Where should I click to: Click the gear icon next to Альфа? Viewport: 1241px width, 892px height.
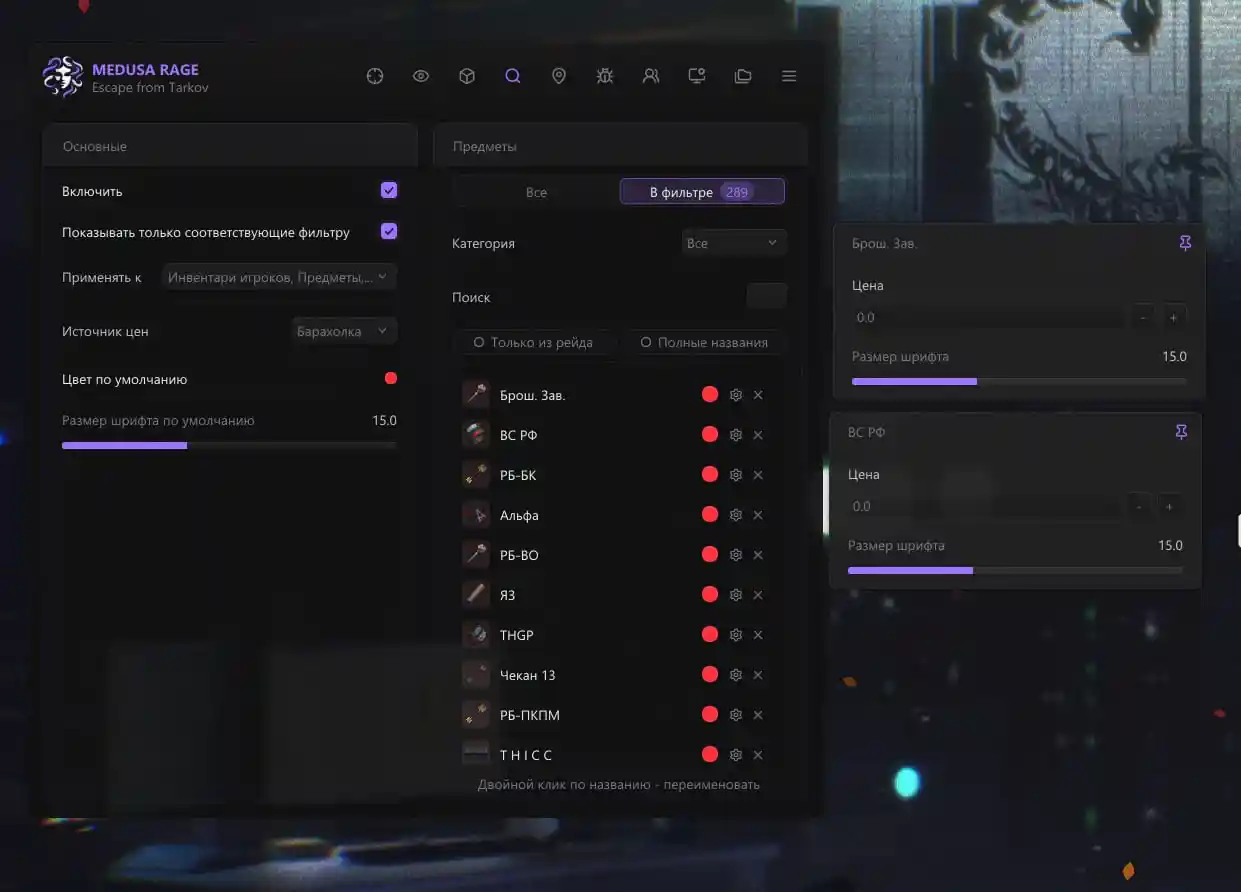[736, 515]
